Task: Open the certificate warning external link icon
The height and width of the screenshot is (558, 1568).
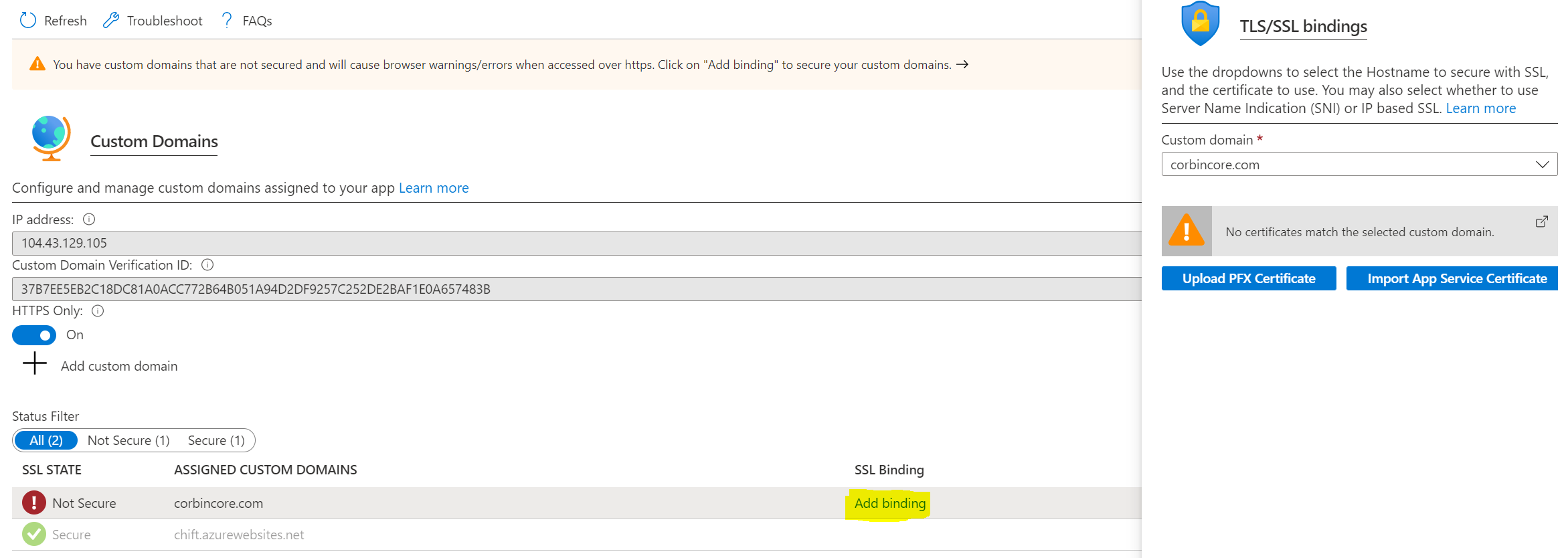Action: coord(1541,221)
